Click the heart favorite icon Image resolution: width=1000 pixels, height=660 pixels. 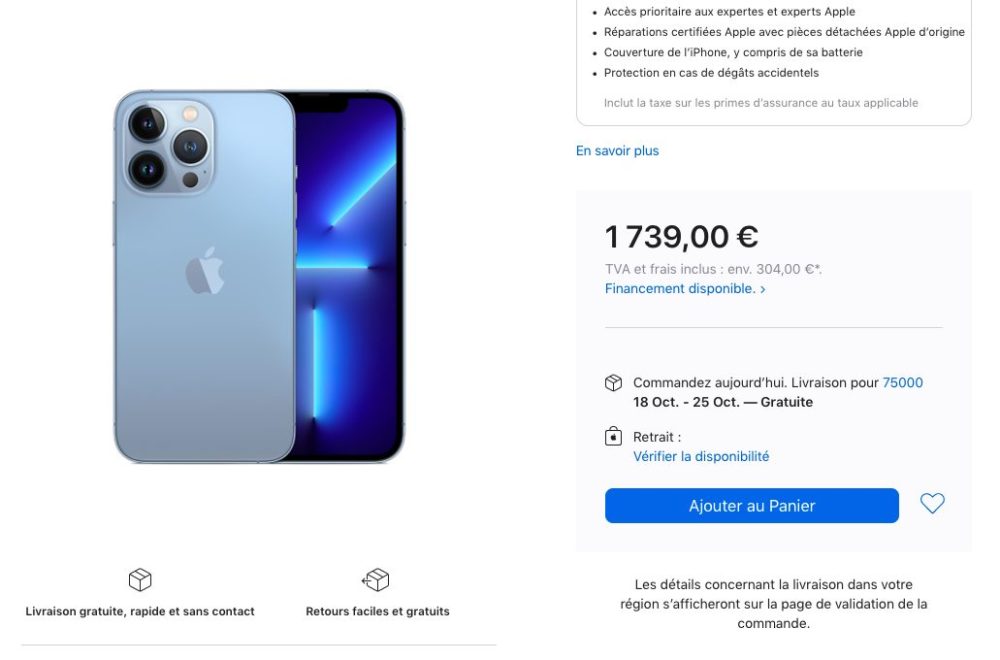tap(932, 504)
